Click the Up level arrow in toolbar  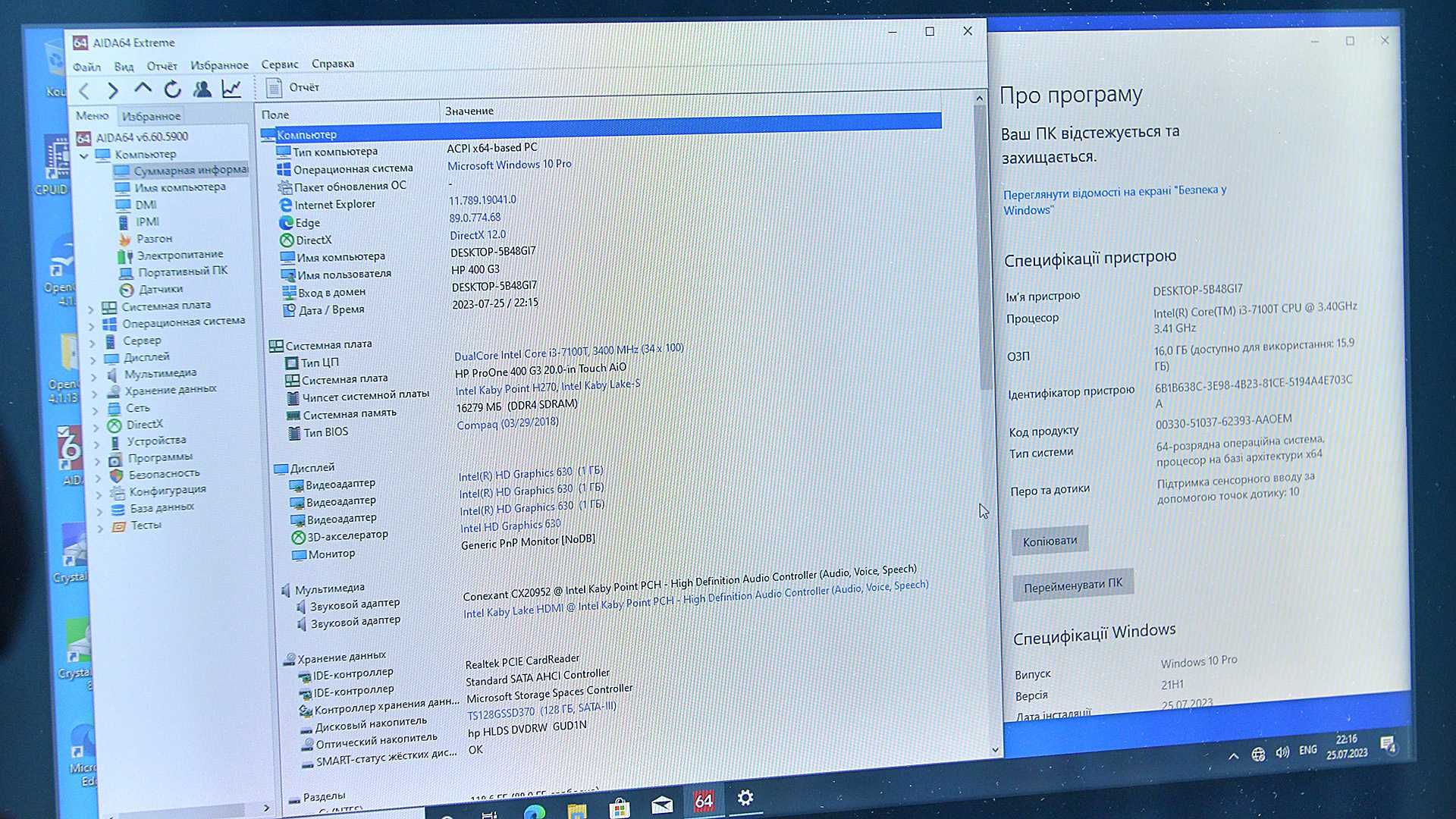143,89
